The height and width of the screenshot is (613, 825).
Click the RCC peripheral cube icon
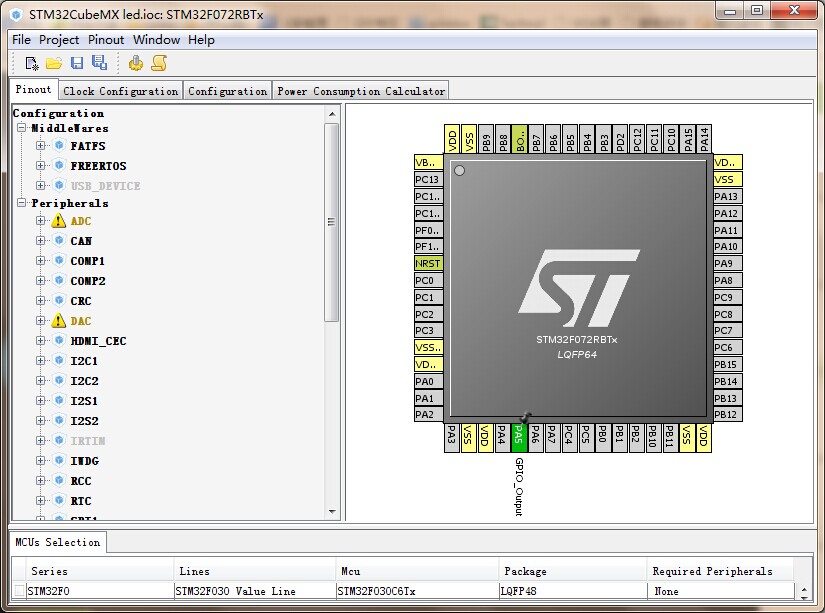click(59, 480)
